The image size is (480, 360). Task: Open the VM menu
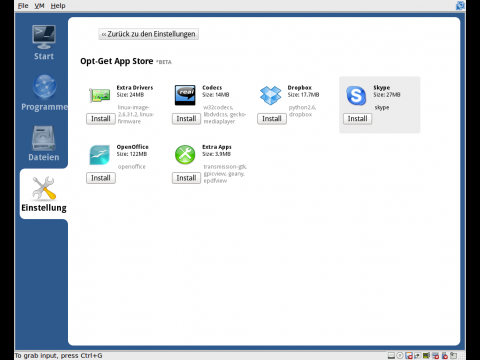click(x=39, y=6)
